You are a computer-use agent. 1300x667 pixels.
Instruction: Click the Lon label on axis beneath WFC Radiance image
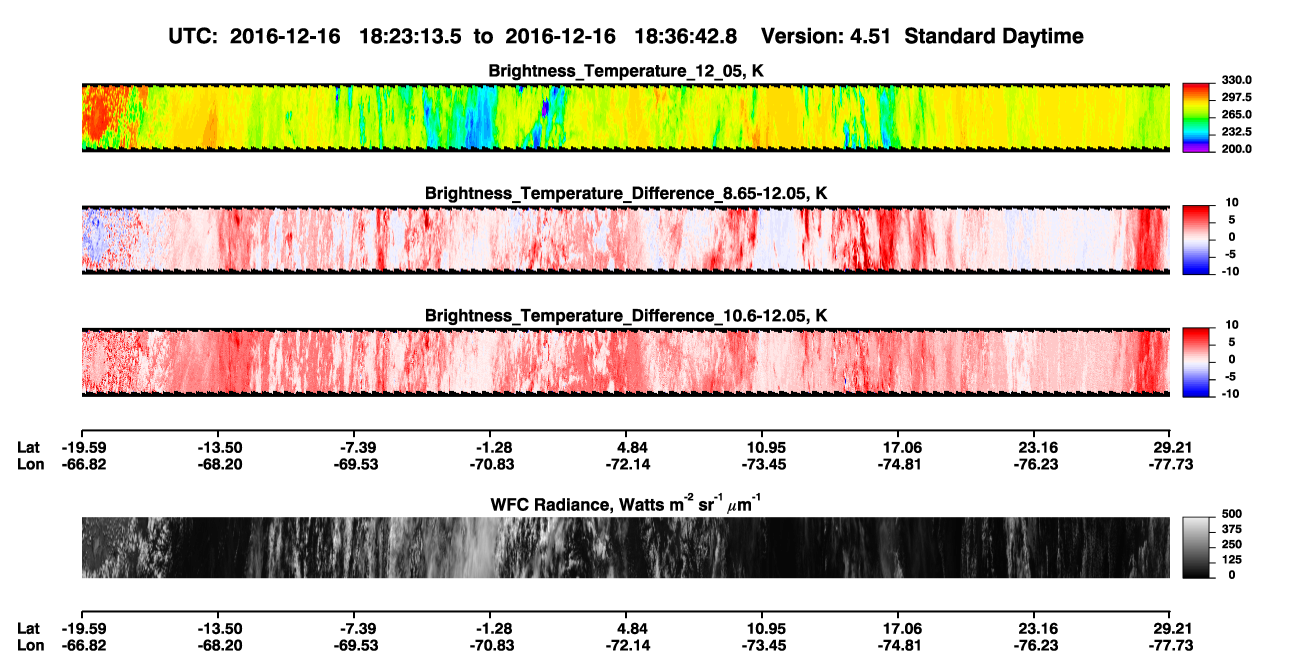[x=29, y=645]
